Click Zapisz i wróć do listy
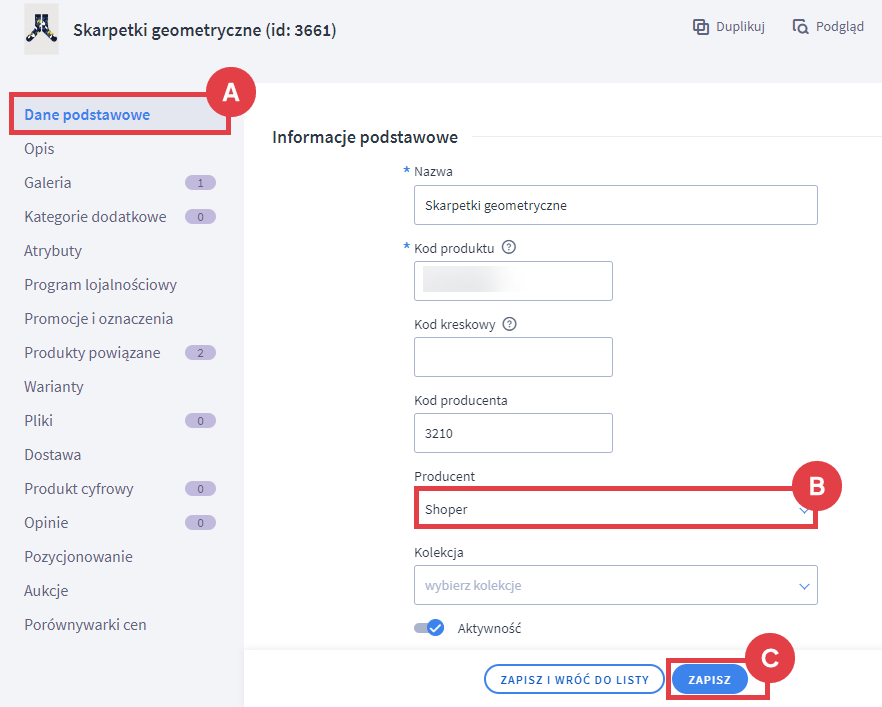The height and width of the screenshot is (707, 882). click(574, 680)
